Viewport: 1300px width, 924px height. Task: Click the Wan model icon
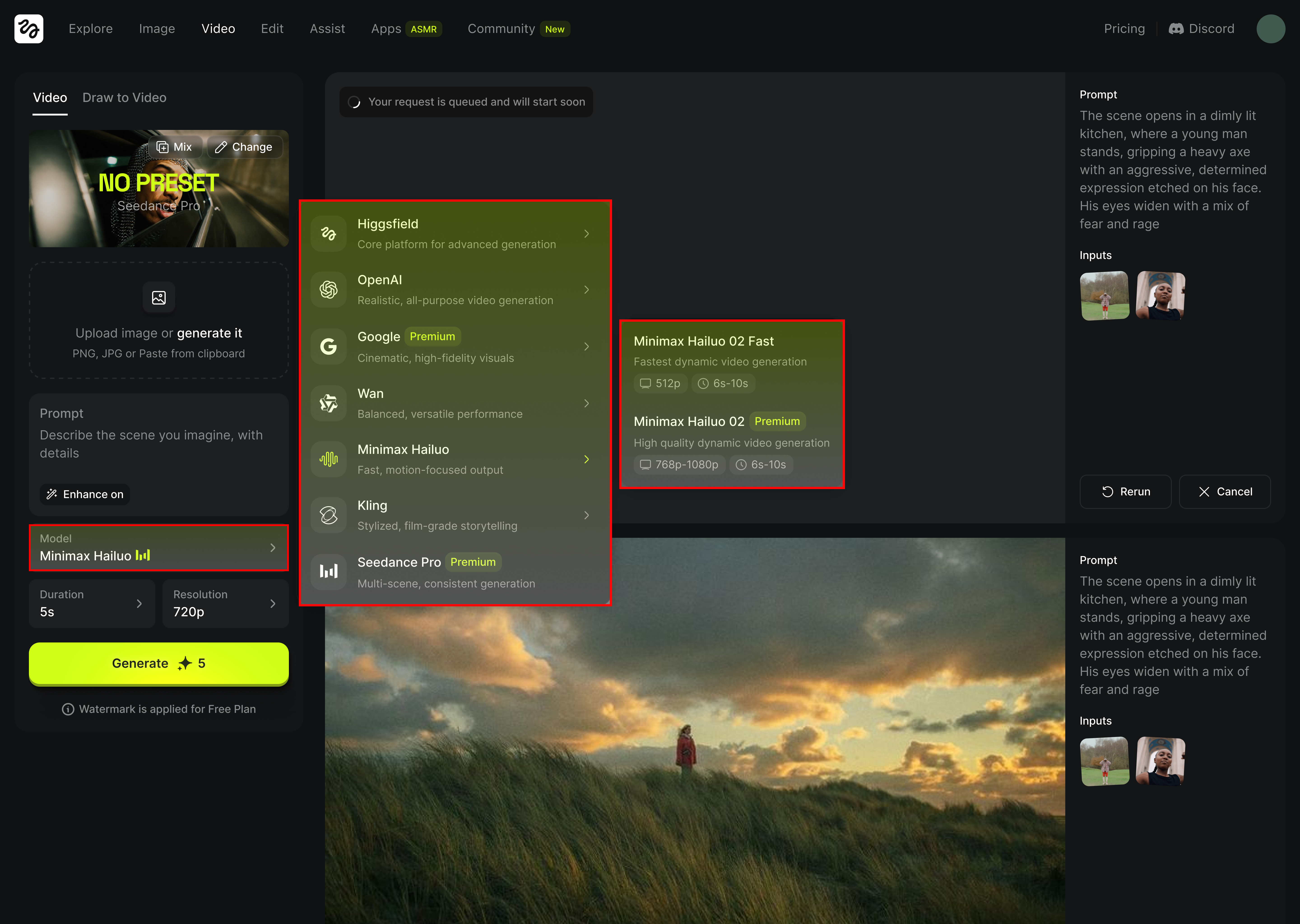(x=328, y=403)
